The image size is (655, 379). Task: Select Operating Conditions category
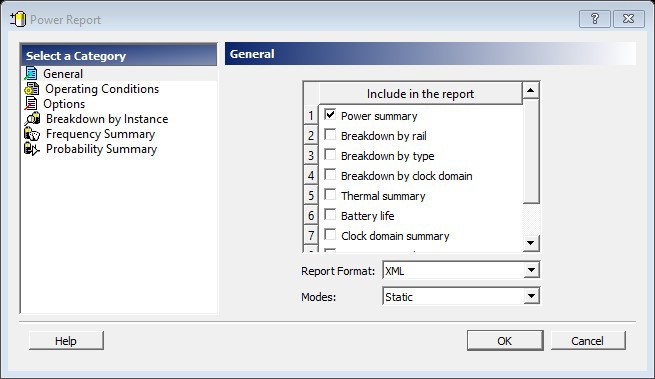[x=102, y=89]
